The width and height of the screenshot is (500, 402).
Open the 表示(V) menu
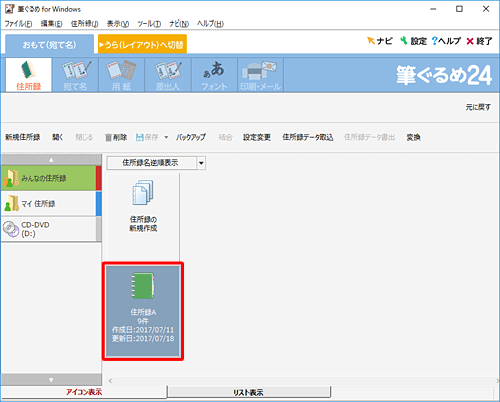(118, 24)
